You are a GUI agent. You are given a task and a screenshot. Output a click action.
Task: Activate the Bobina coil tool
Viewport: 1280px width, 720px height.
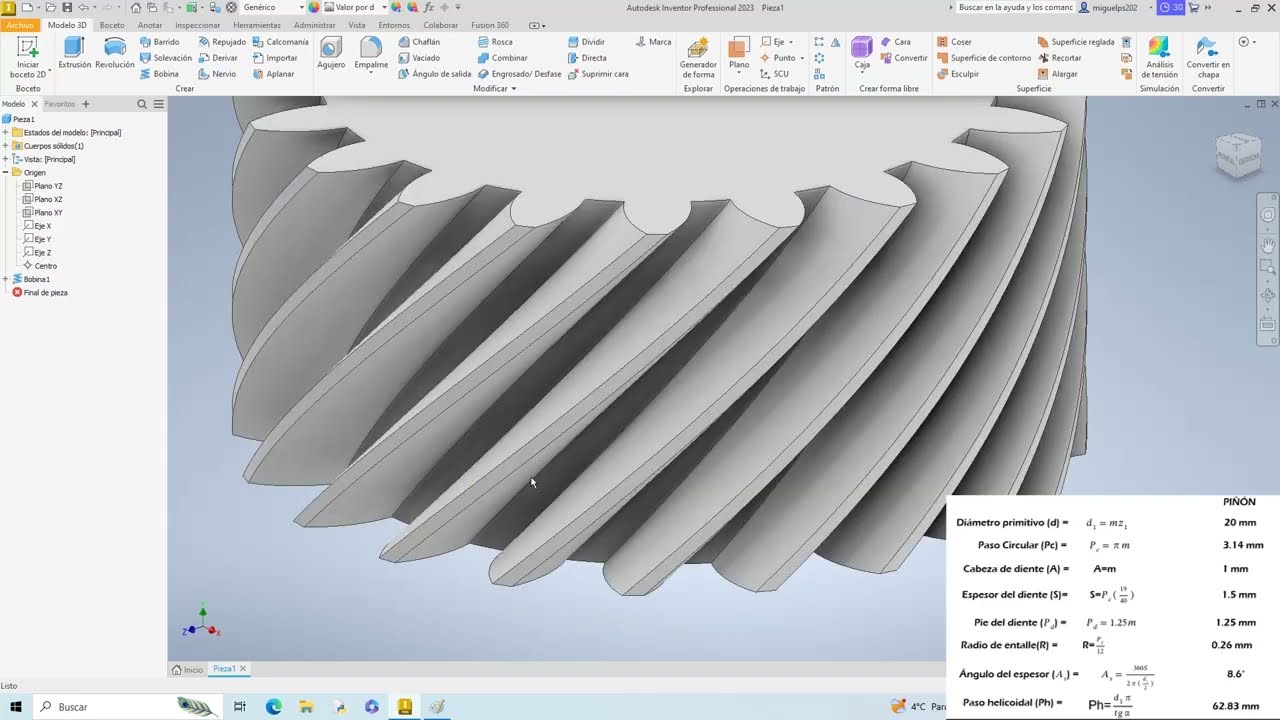tap(160, 74)
